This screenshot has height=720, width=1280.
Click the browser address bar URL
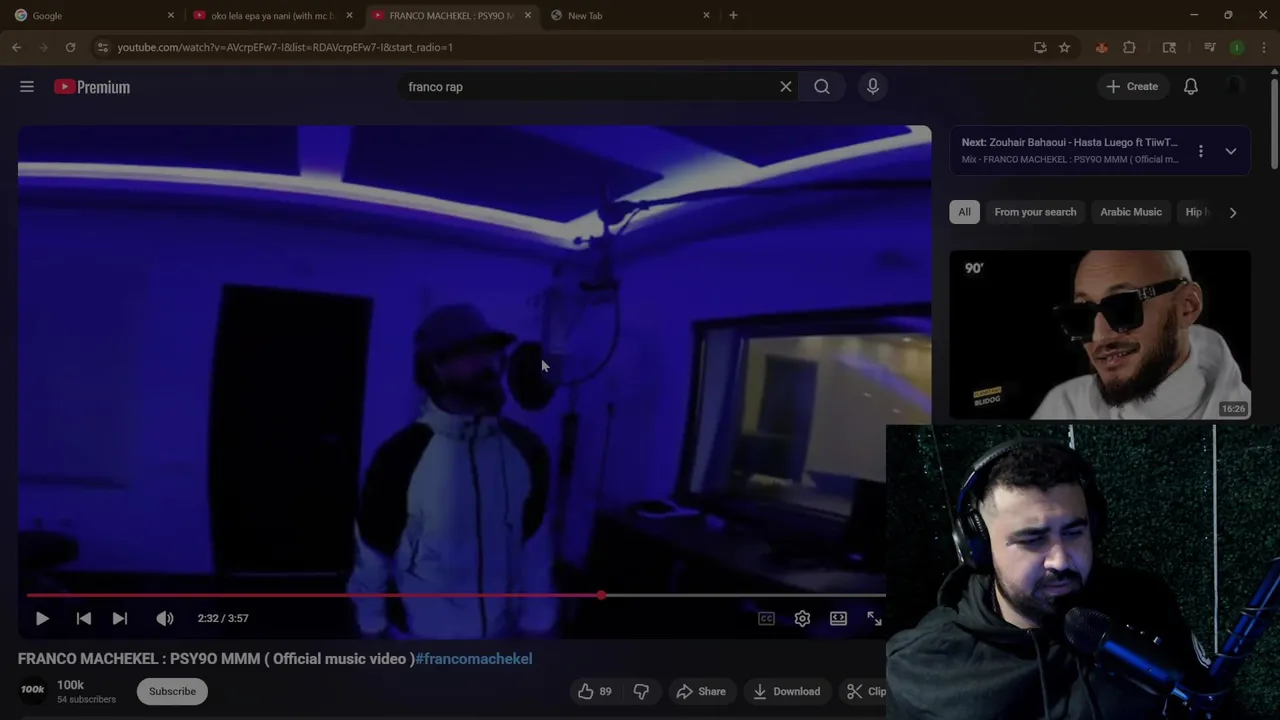(285, 47)
